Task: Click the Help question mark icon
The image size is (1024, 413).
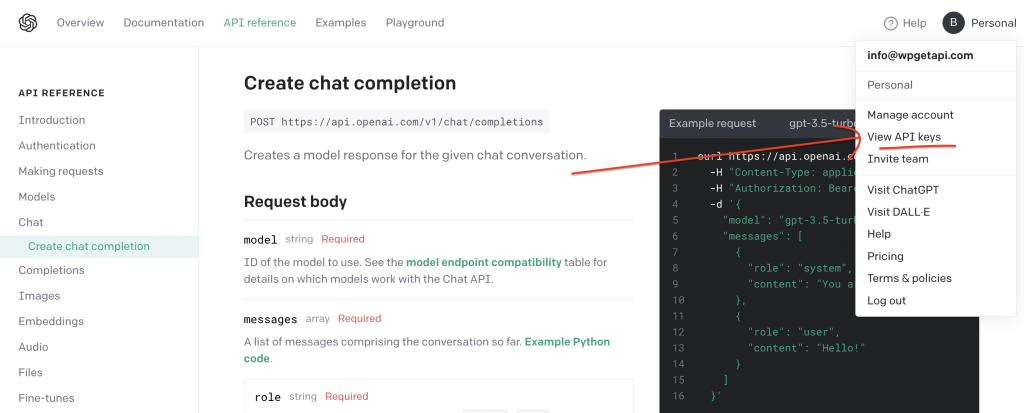Action: tap(891, 24)
